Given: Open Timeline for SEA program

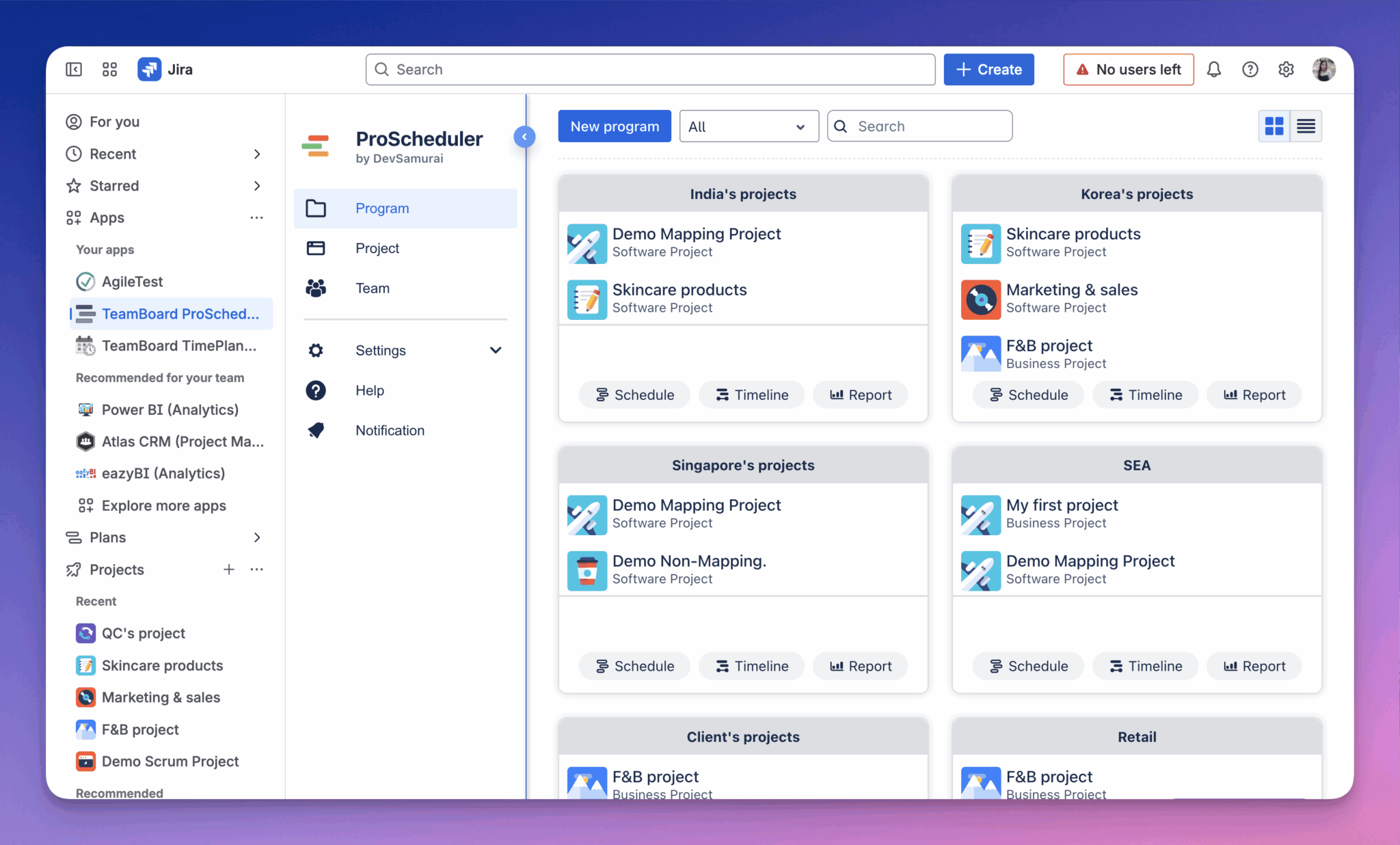Looking at the screenshot, I should (x=1145, y=666).
